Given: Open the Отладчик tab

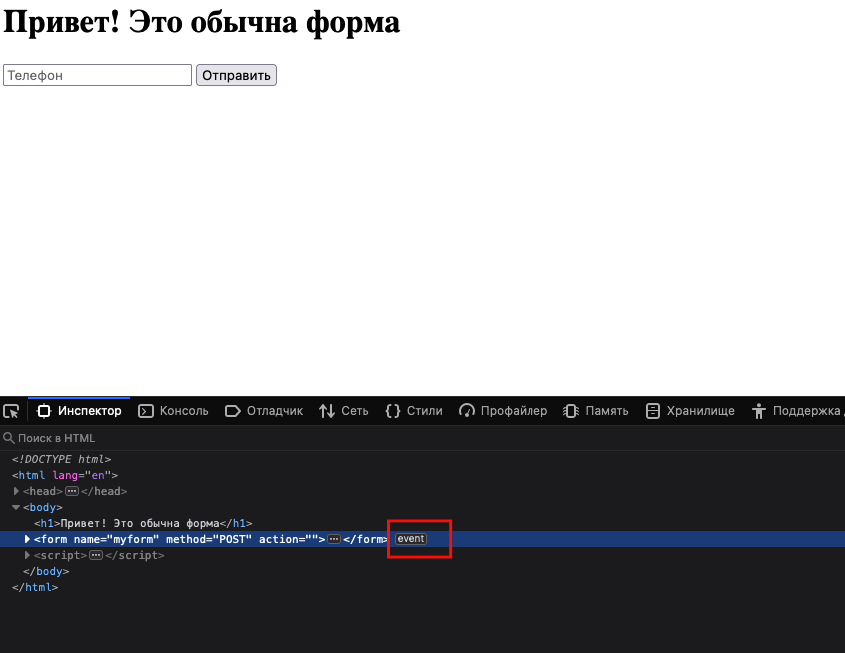Looking at the screenshot, I should pos(264,411).
